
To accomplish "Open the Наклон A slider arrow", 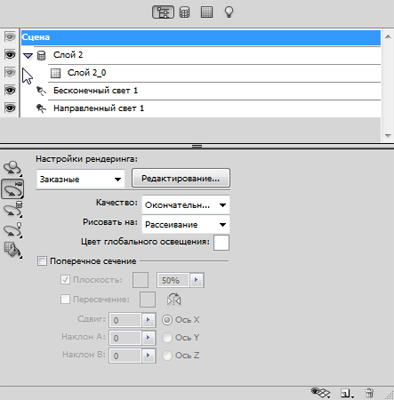I will [x=148, y=338].
